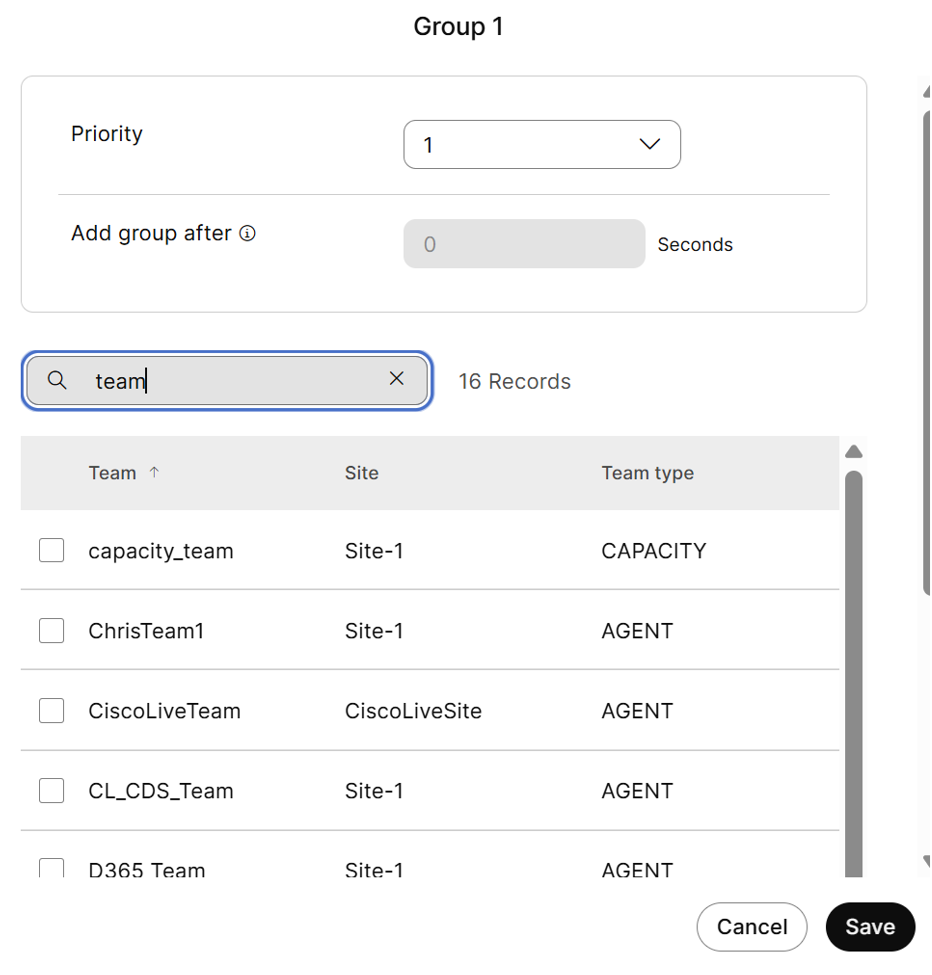Click the Team sort ascending arrow

154,473
